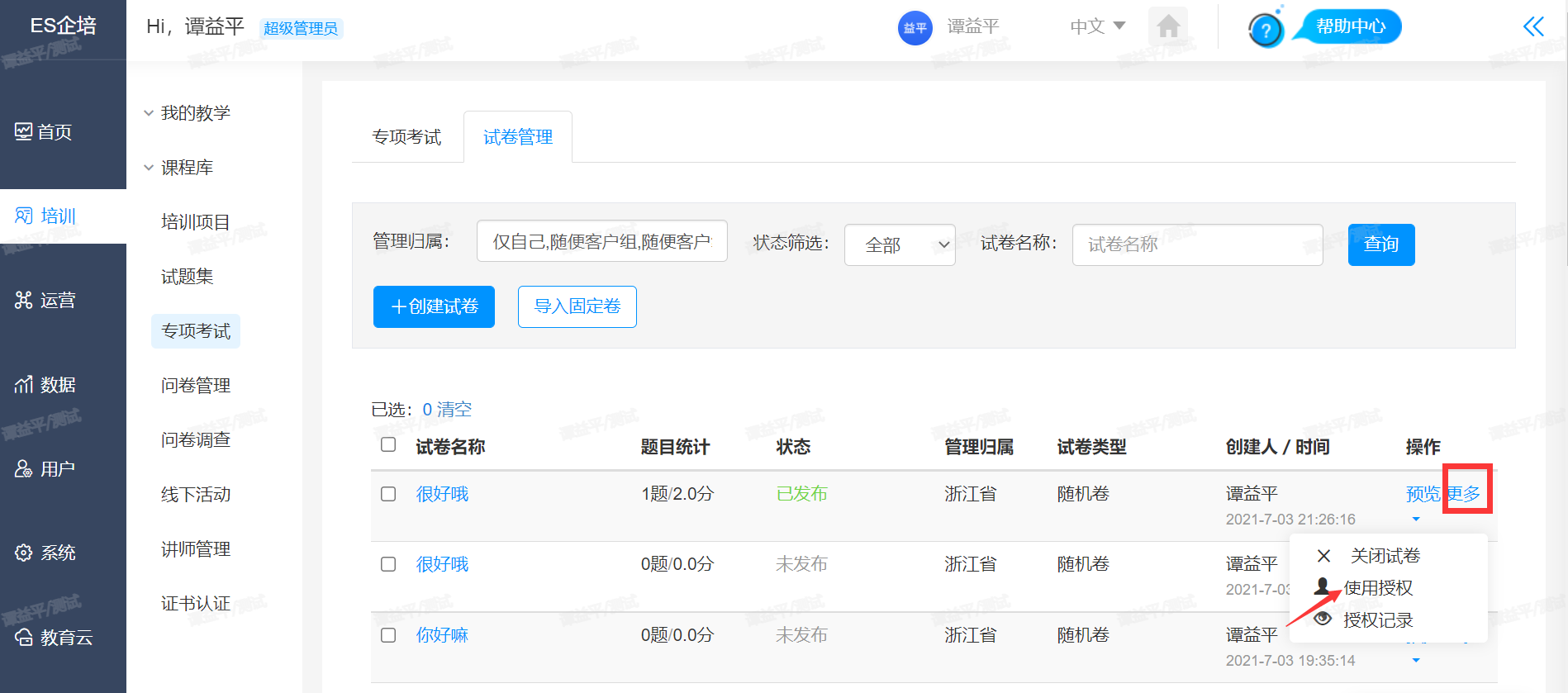Screen dimensions: 1568x693
Task: Select 关闭试卷 from the dropdown menu
Action: tap(1385, 556)
